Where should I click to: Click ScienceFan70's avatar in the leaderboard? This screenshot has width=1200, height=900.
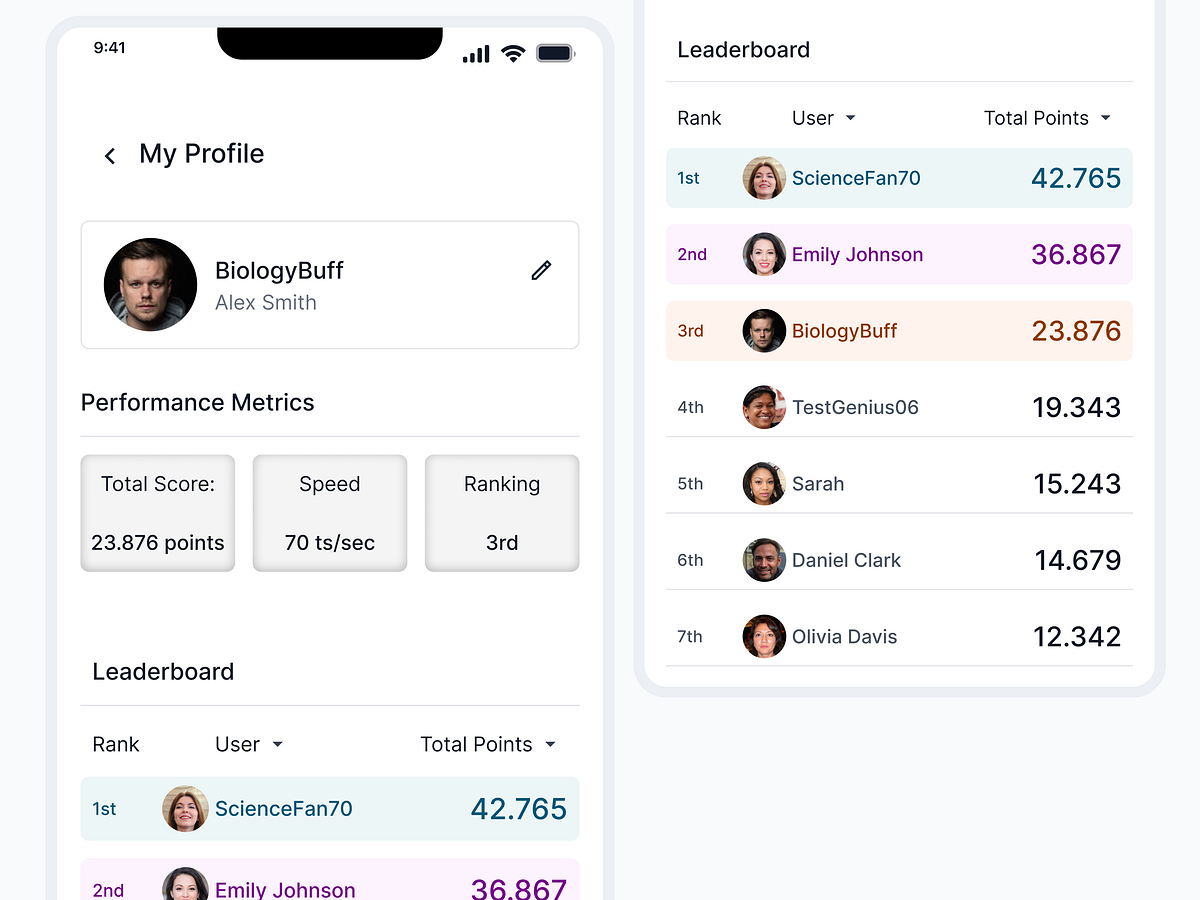coord(764,177)
